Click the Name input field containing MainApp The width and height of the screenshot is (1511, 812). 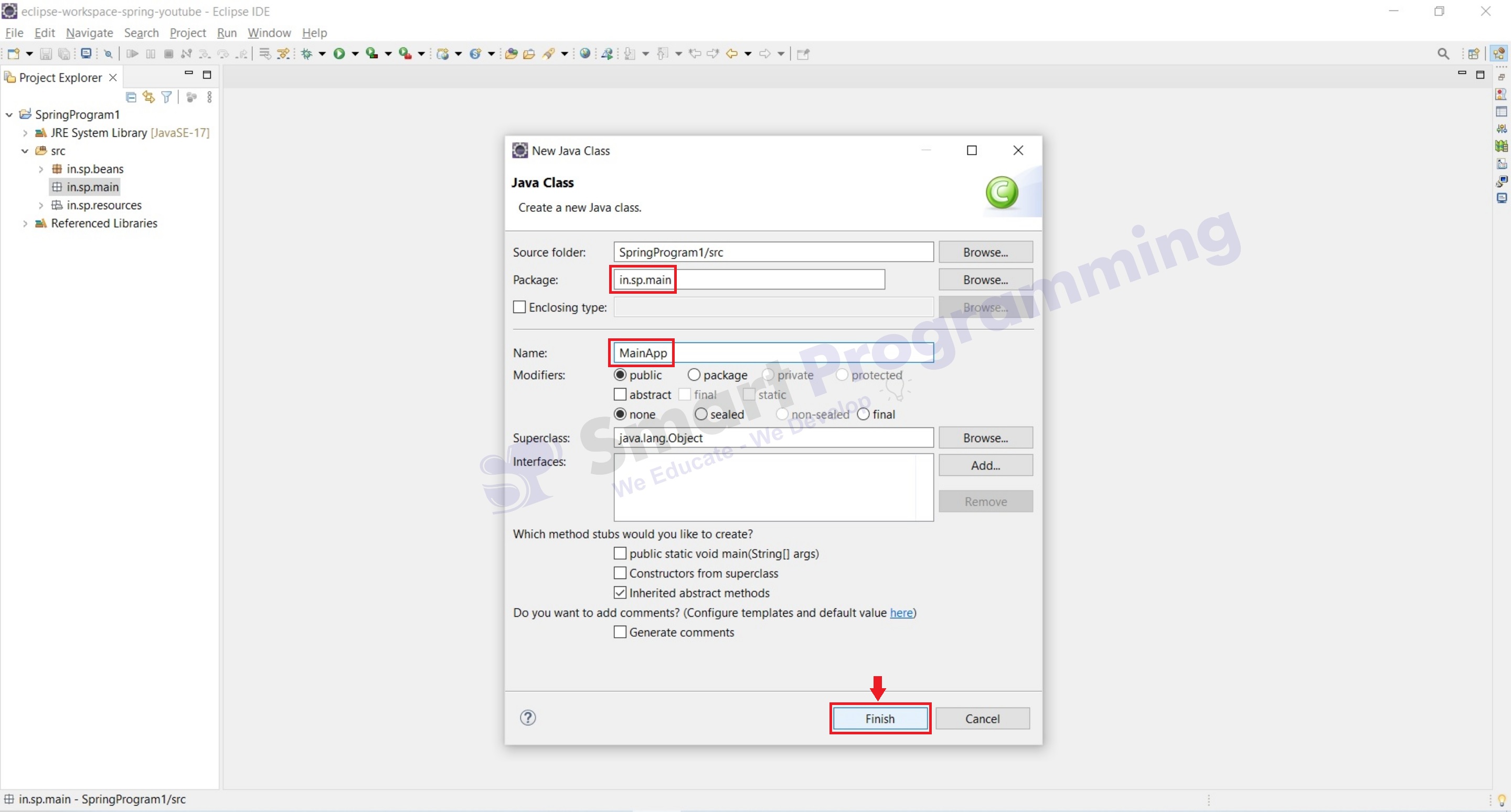(x=773, y=353)
